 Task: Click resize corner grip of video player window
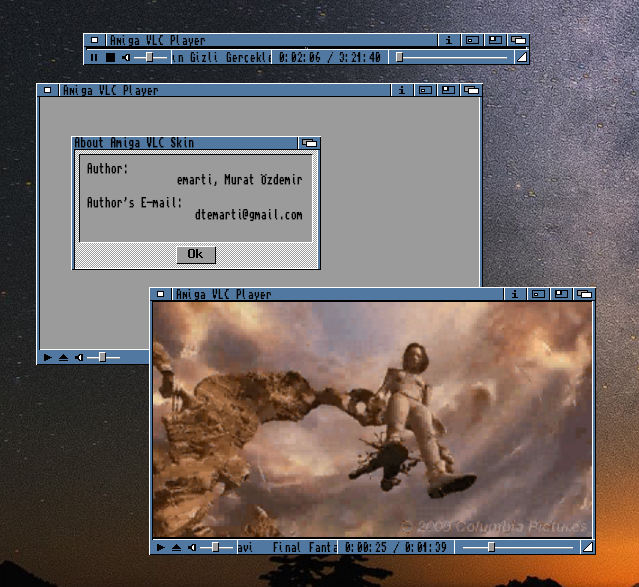point(588,547)
